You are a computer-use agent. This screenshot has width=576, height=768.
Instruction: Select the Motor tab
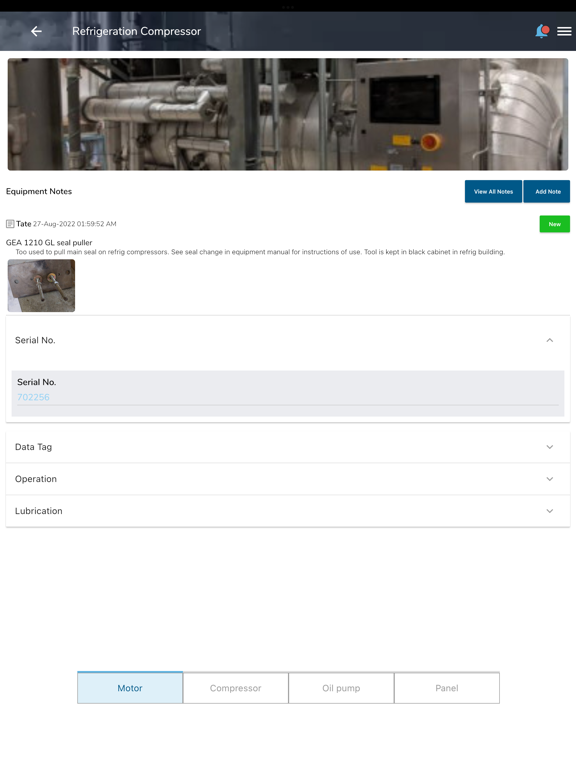130,688
